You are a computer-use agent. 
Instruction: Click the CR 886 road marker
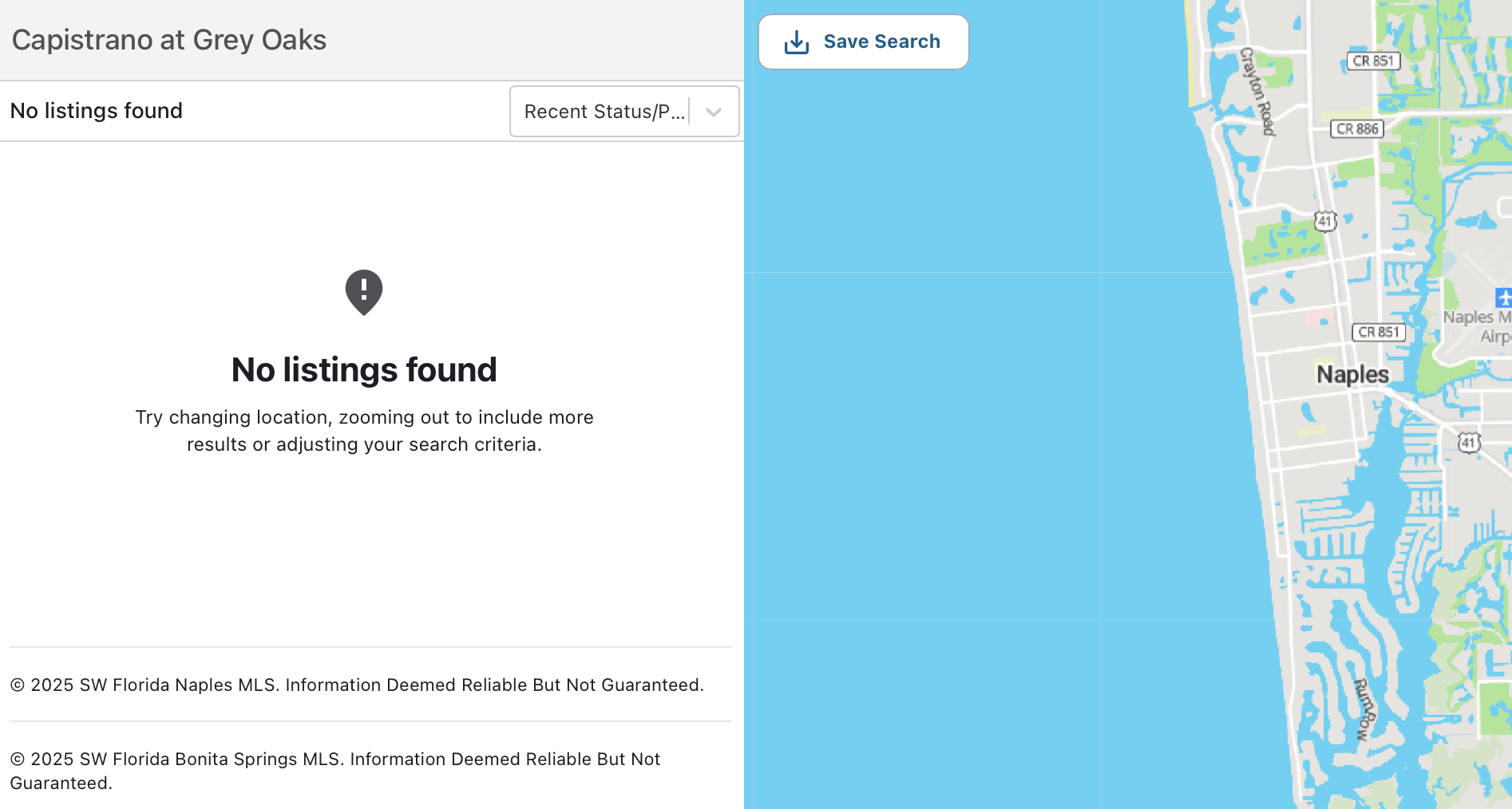pos(1357,129)
